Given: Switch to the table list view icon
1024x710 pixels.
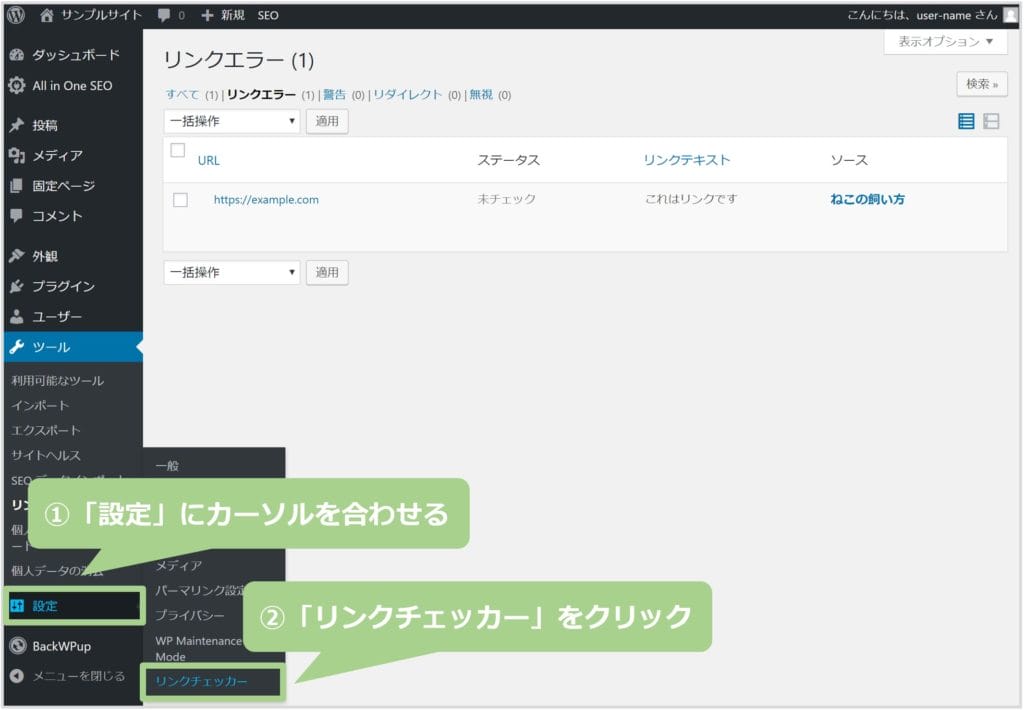Looking at the screenshot, I should coord(966,121).
